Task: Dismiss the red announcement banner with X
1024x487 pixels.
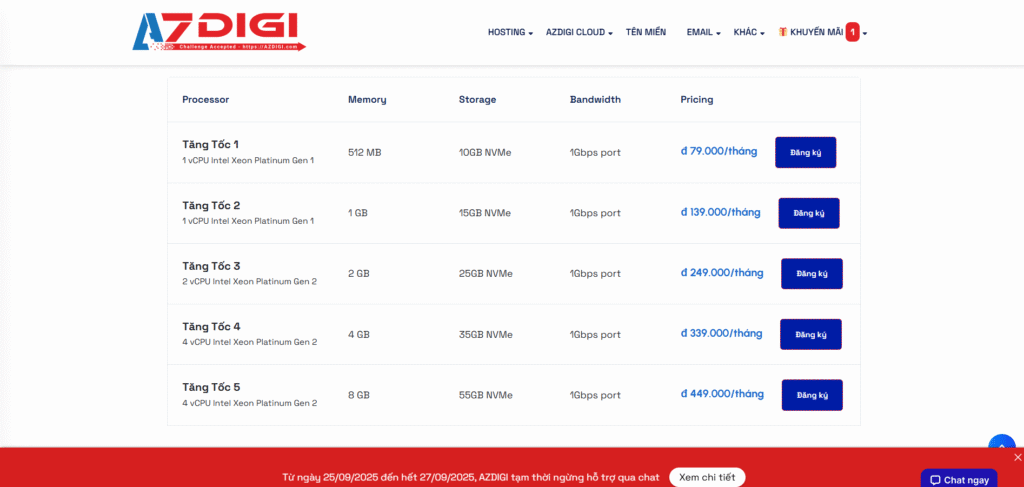Action: point(1017,457)
